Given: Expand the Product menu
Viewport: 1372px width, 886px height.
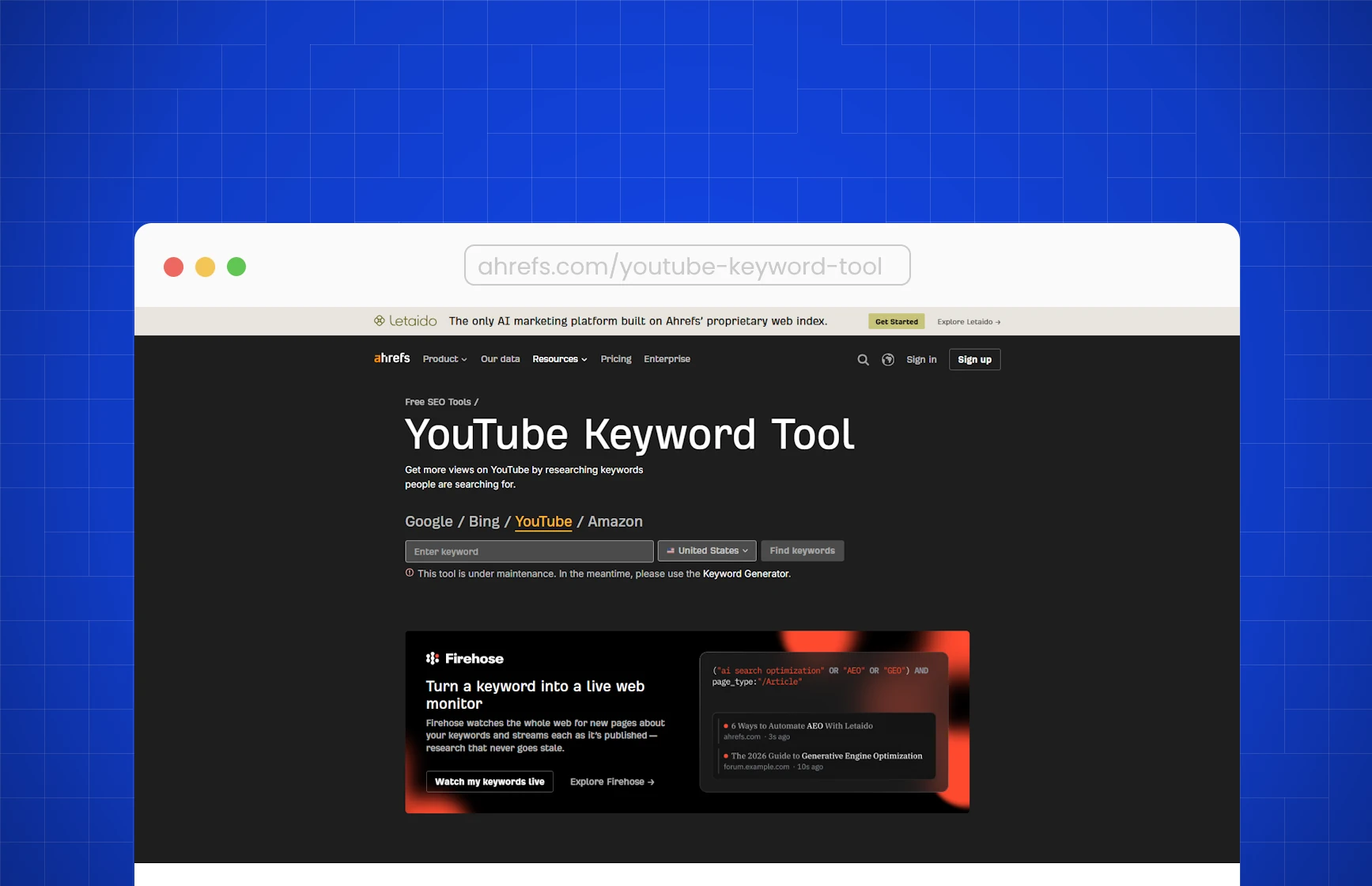Looking at the screenshot, I should coord(444,359).
